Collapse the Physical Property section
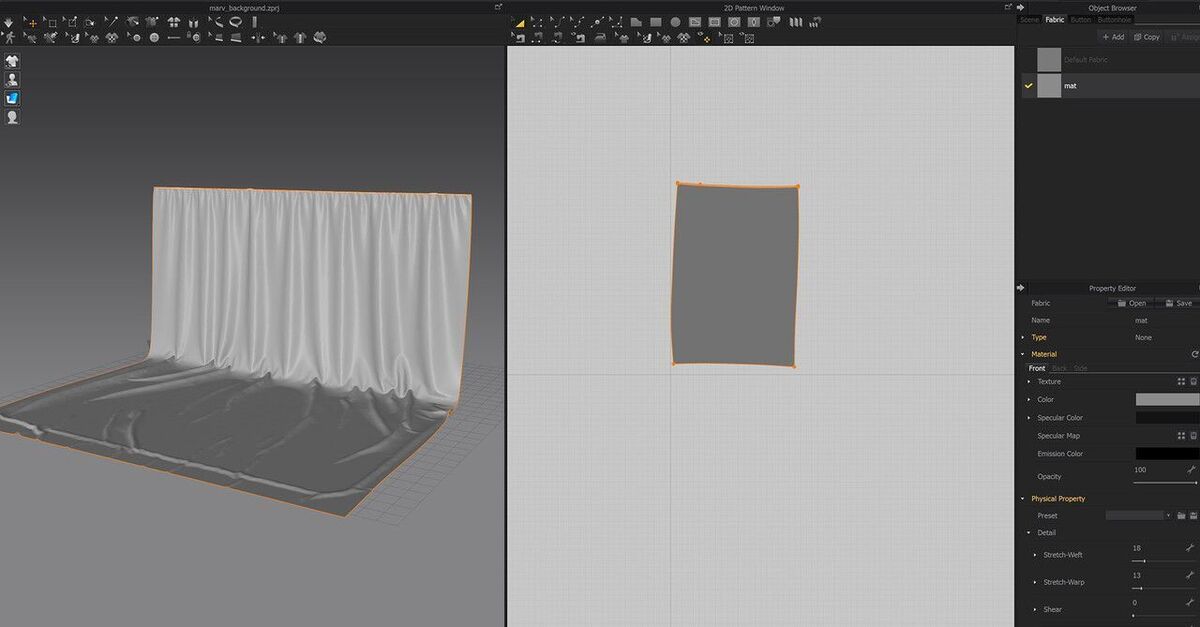The width and height of the screenshot is (1200, 627). [1022, 498]
